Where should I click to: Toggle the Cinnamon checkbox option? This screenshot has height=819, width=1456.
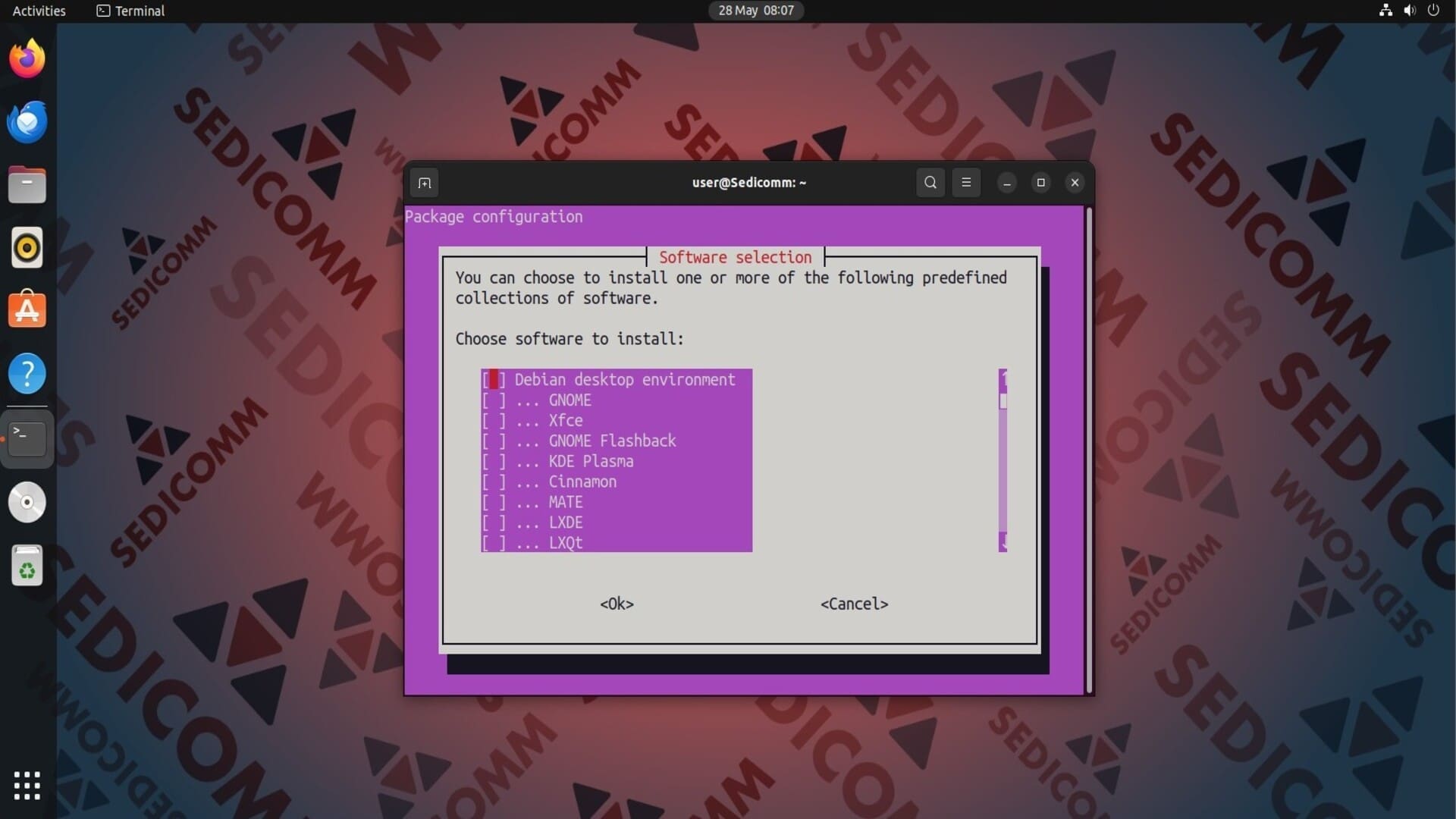click(493, 482)
